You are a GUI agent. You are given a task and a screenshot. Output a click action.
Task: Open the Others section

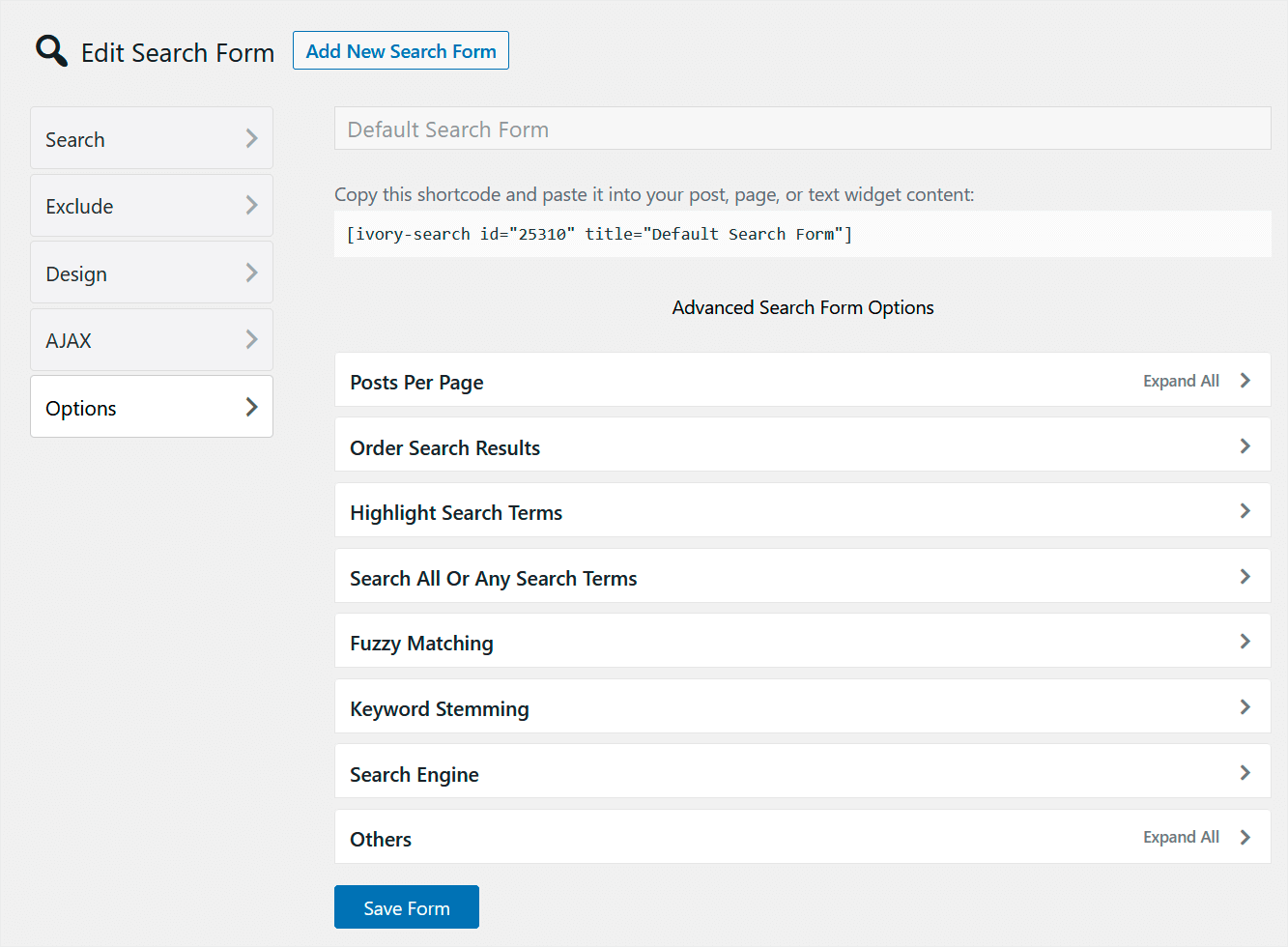(x=676, y=838)
